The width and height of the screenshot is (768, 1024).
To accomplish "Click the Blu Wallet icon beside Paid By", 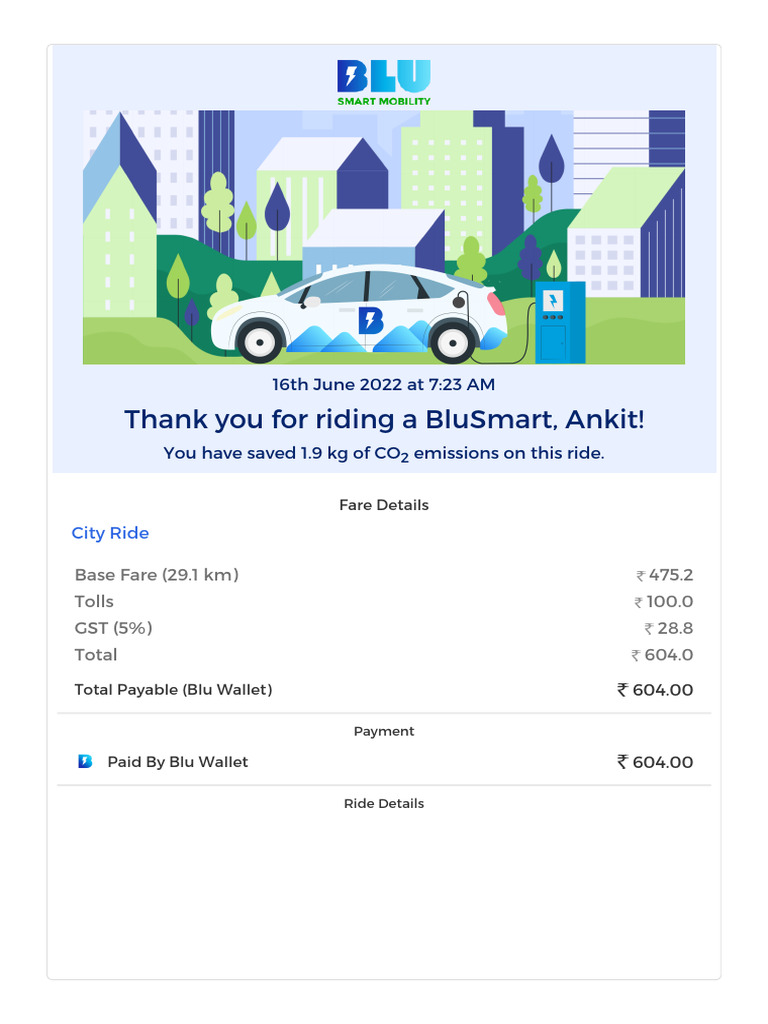I will pyautogui.click(x=85, y=762).
